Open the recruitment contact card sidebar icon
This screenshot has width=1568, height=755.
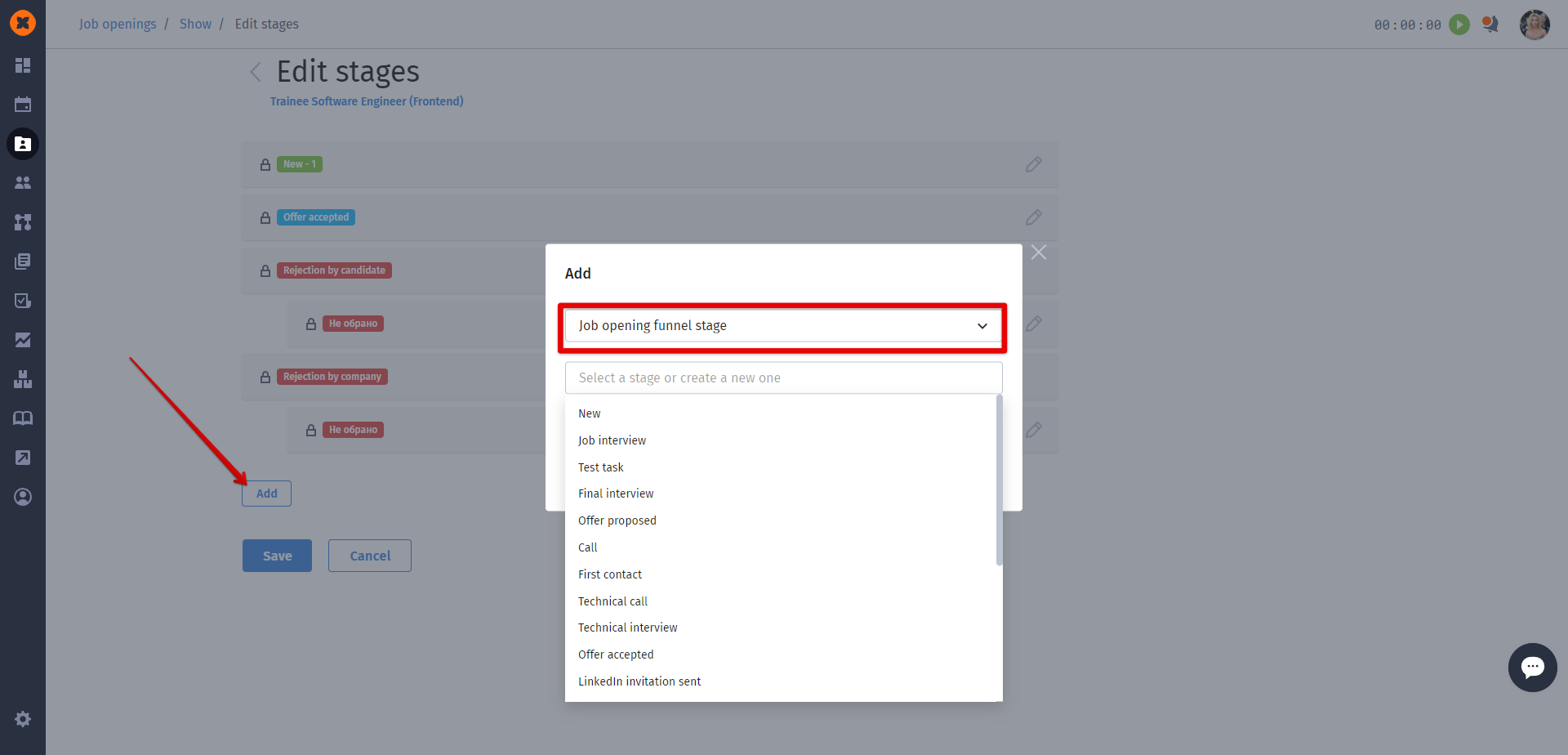pos(23,144)
